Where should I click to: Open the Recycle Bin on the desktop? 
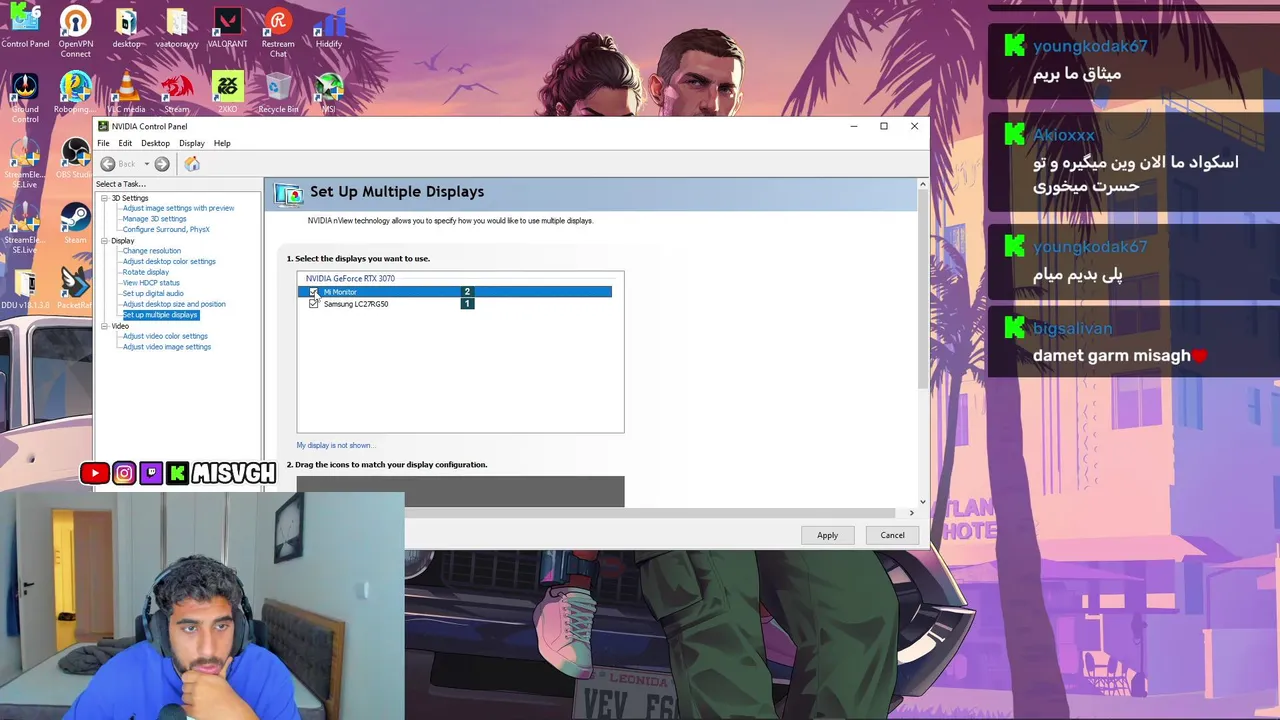tap(278, 91)
